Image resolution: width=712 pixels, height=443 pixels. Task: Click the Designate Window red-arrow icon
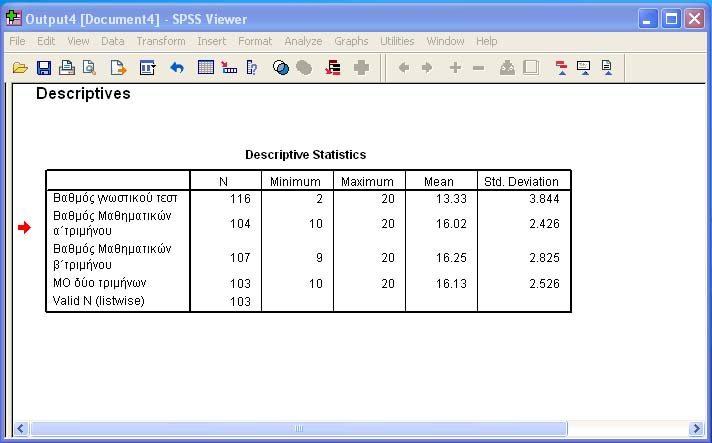pyautogui.click(x=333, y=68)
